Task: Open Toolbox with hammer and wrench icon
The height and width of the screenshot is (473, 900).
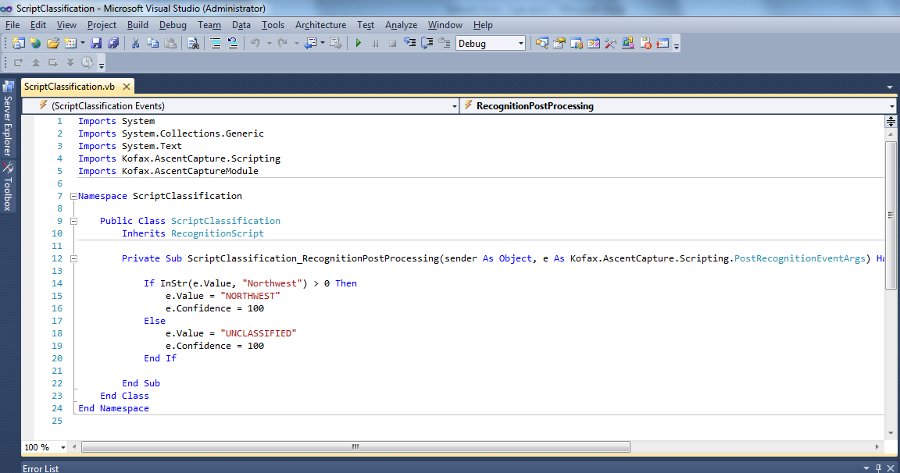Action: pyautogui.click(x=611, y=44)
